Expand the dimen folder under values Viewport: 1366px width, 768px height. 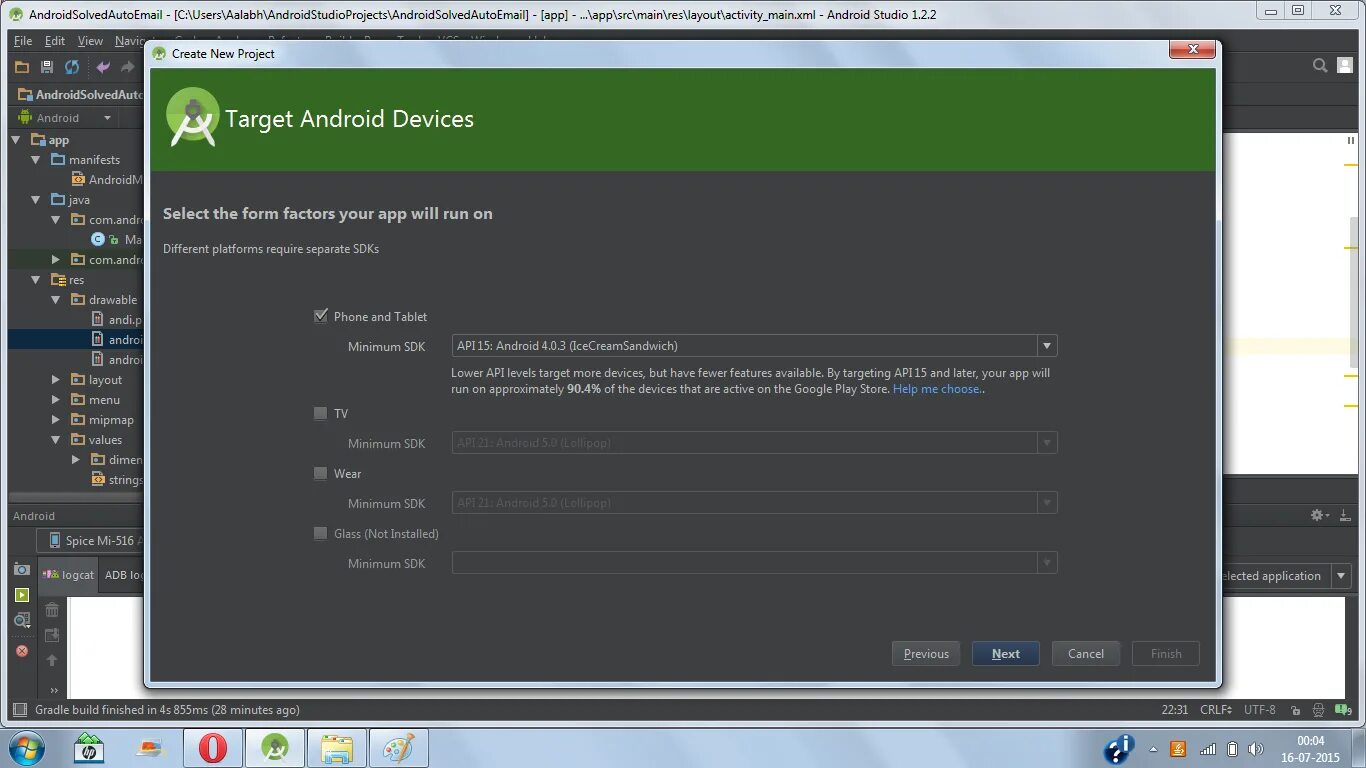(76, 460)
